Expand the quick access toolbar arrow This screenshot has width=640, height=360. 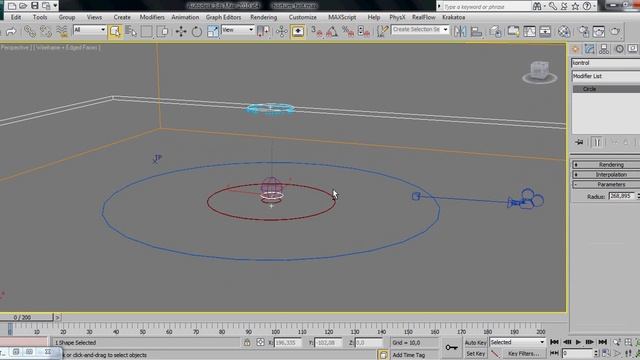[x=55, y=6]
